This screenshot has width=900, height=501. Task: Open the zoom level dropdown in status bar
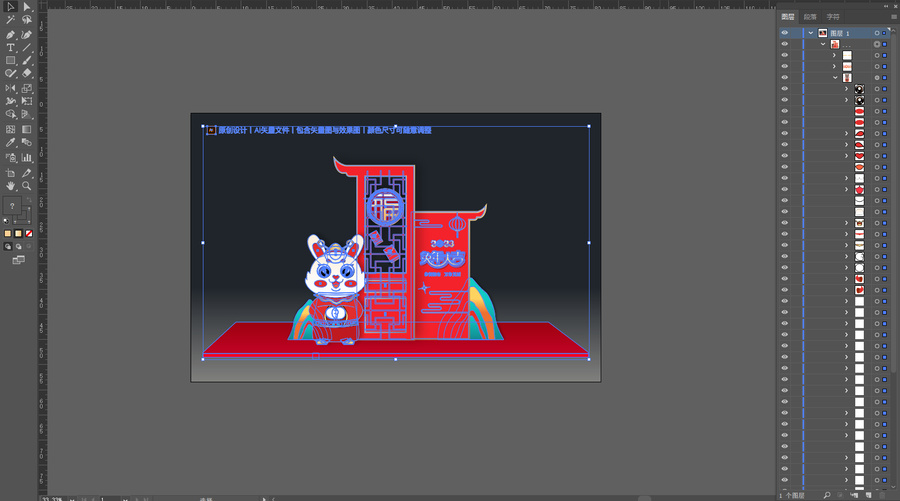(72, 499)
